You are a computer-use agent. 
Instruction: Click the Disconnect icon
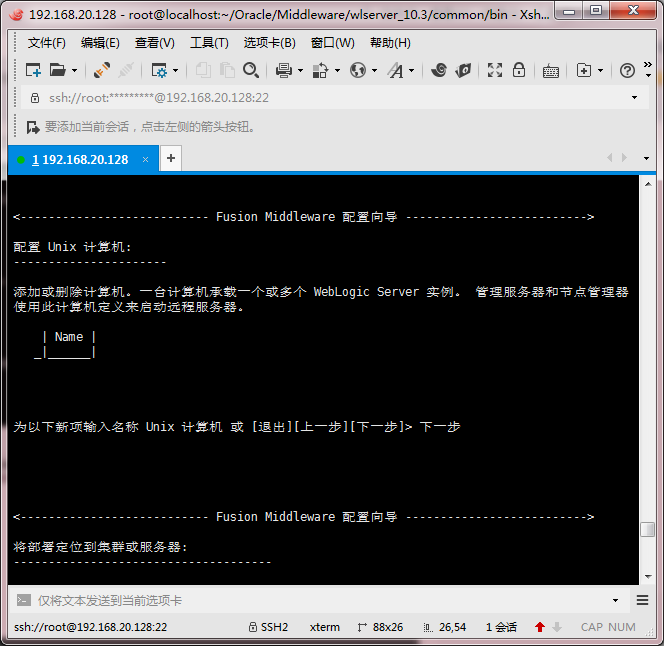126,70
